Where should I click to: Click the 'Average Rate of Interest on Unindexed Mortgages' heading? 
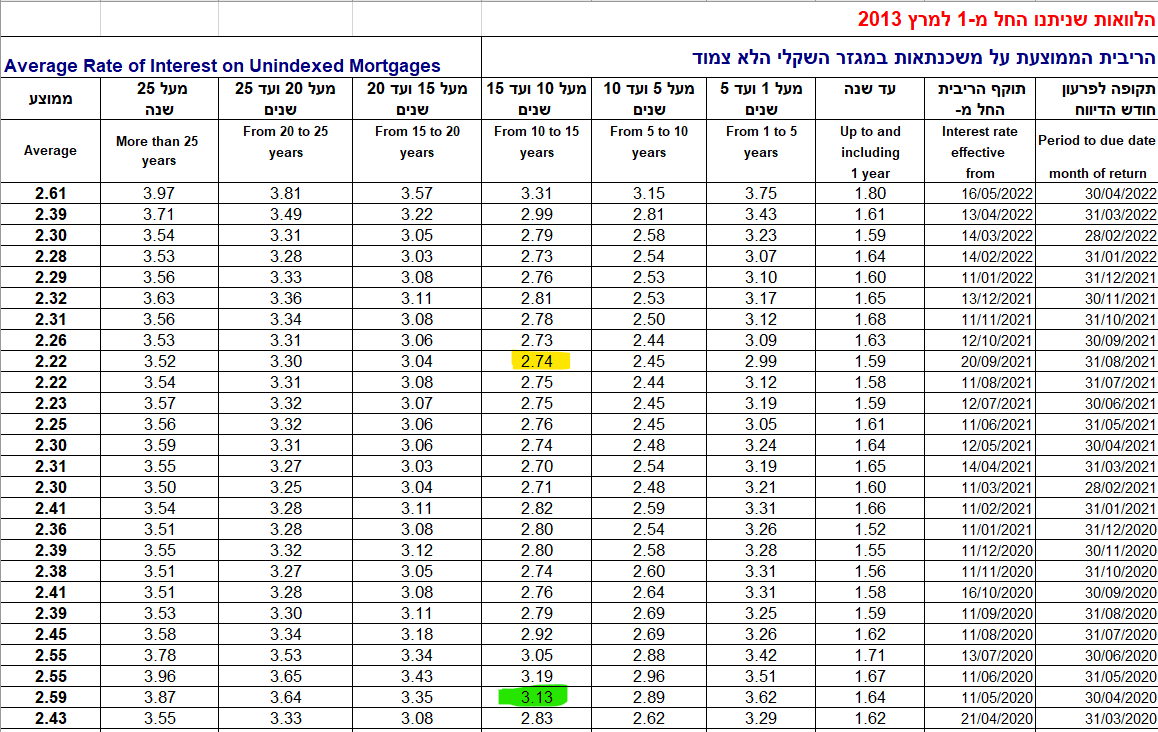point(222,66)
